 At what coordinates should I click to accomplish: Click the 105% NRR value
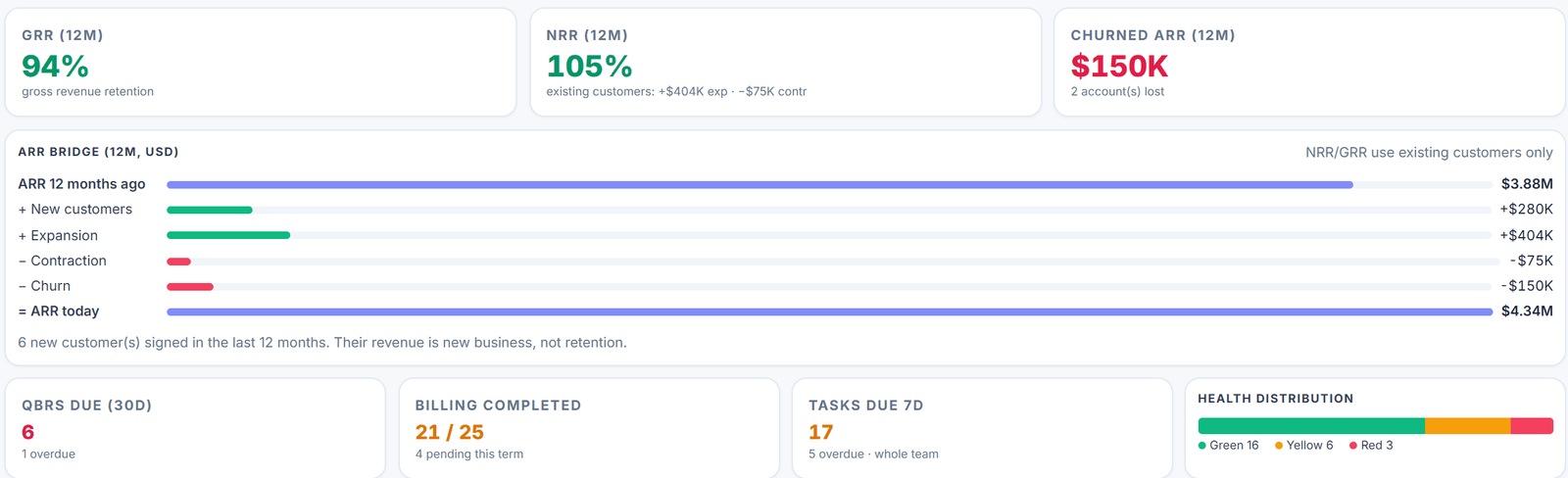pyautogui.click(x=589, y=66)
